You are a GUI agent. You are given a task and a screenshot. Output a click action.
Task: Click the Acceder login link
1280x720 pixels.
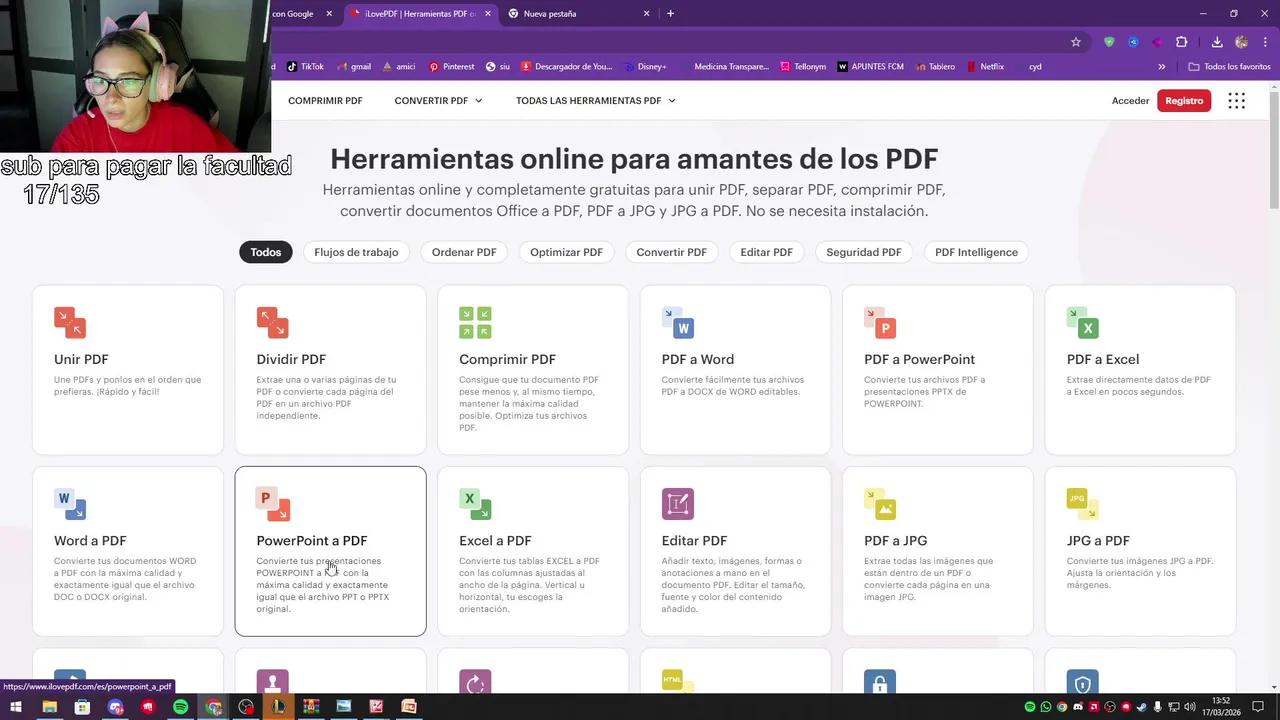click(1130, 101)
